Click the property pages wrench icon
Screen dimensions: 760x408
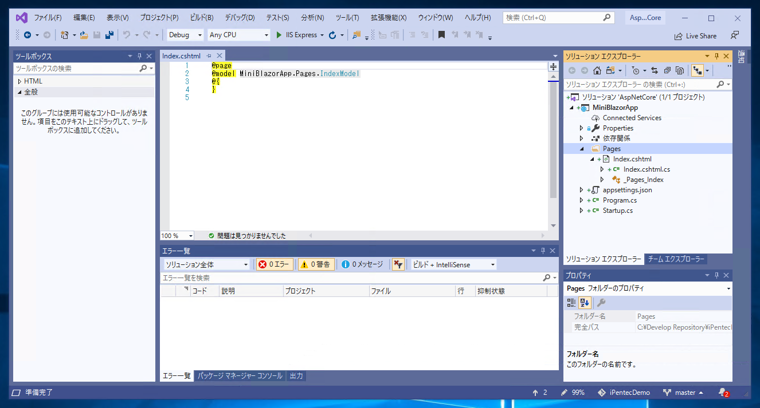click(601, 303)
